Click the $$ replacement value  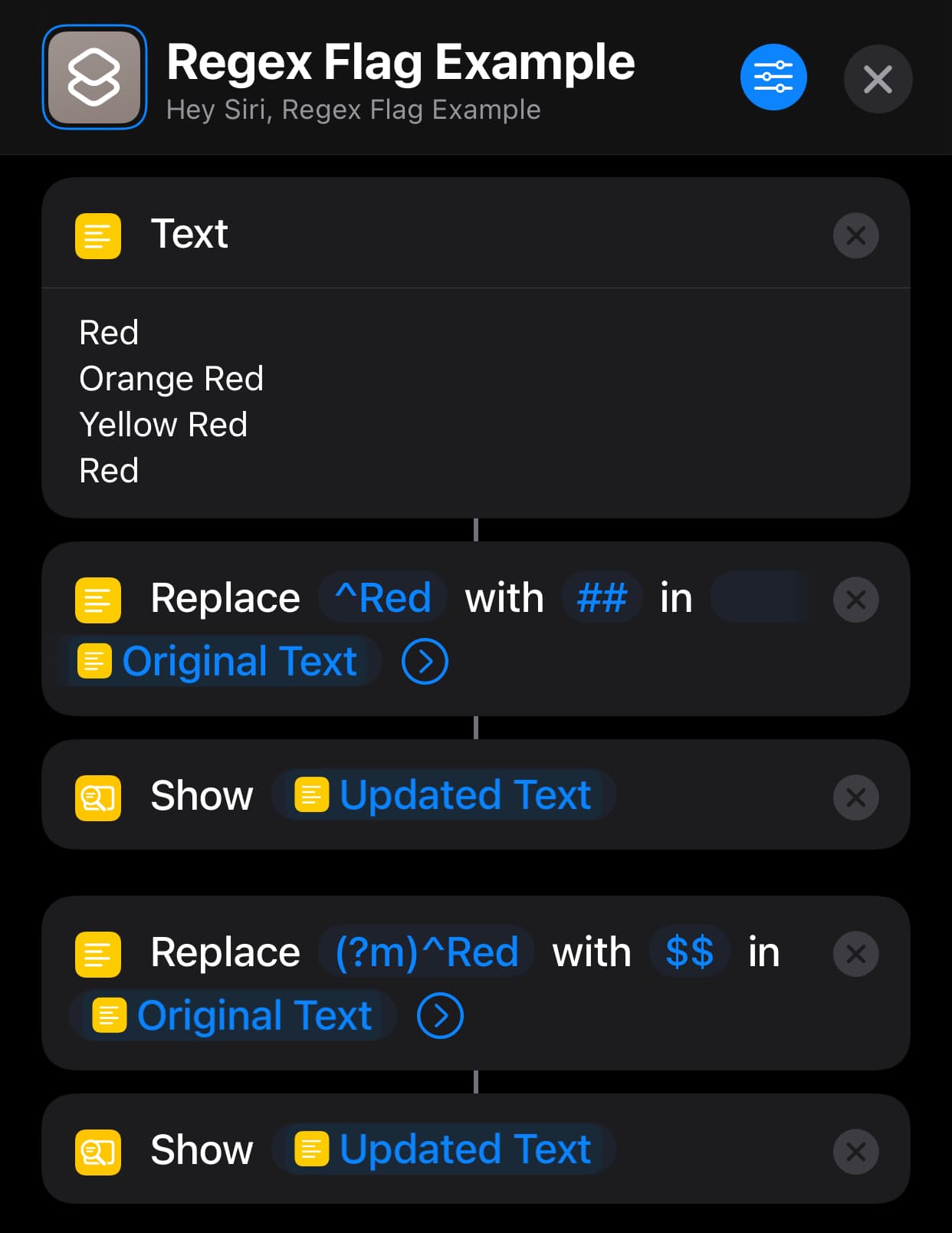pos(689,952)
